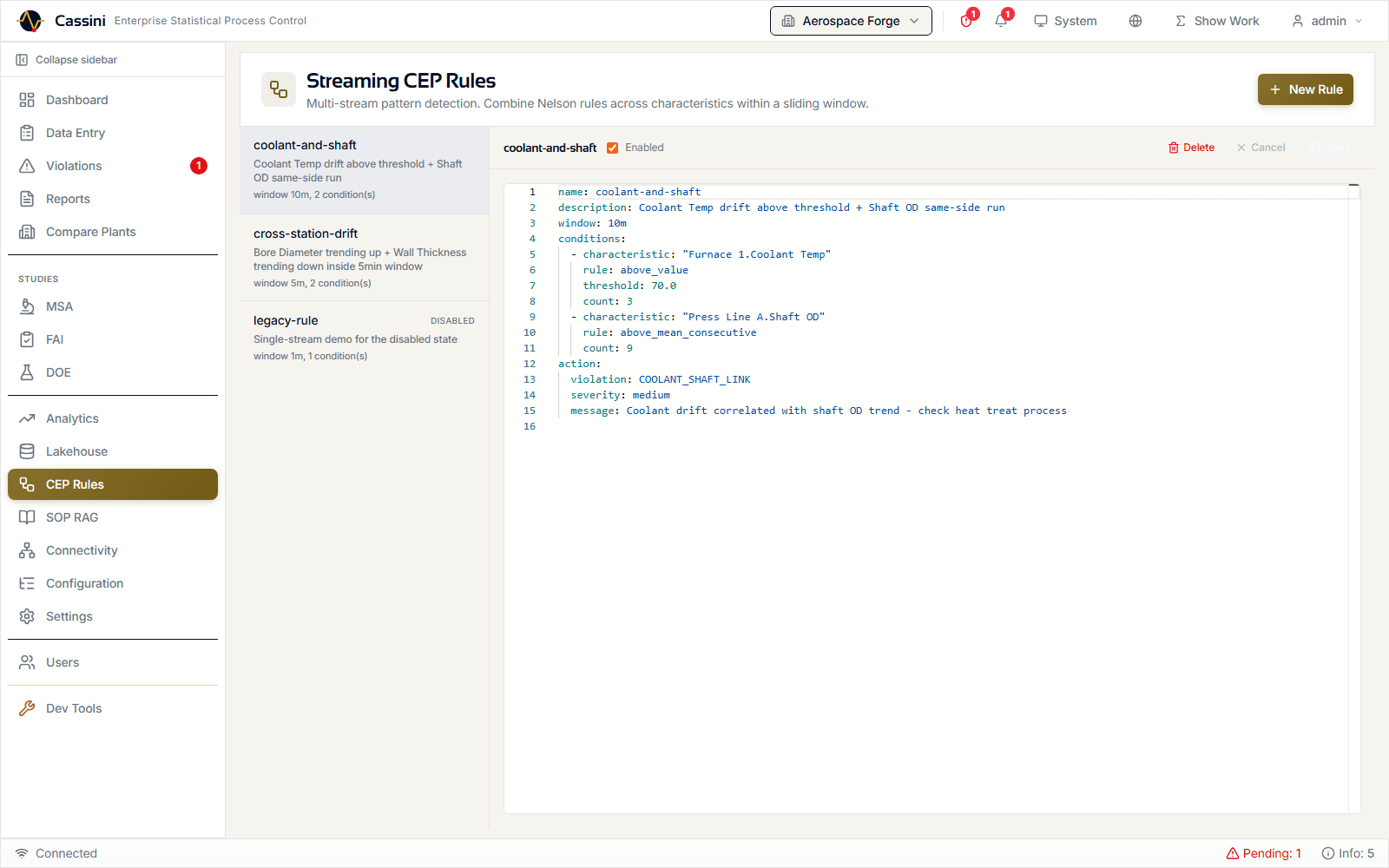Open Configuration section
The image size is (1389, 868).
pos(113,583)
